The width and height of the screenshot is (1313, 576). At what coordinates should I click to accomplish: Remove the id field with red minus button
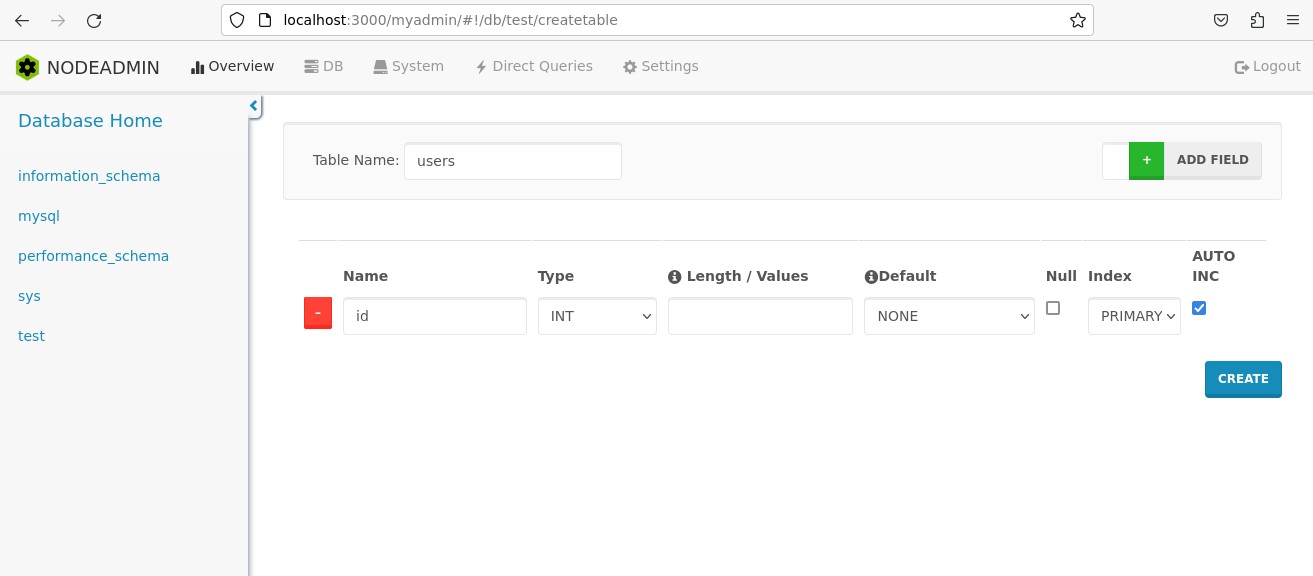point(317,313)
